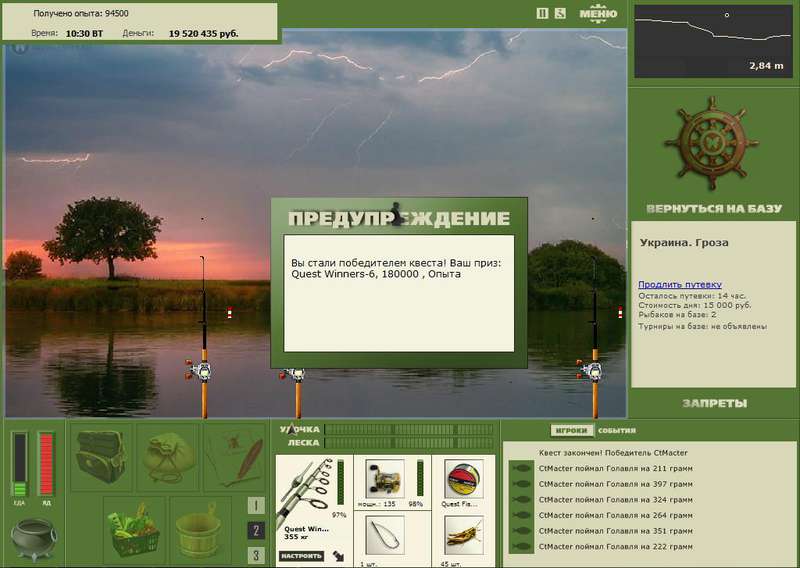Click the depth map showing 2,84 m

click(x=713, y=41)
